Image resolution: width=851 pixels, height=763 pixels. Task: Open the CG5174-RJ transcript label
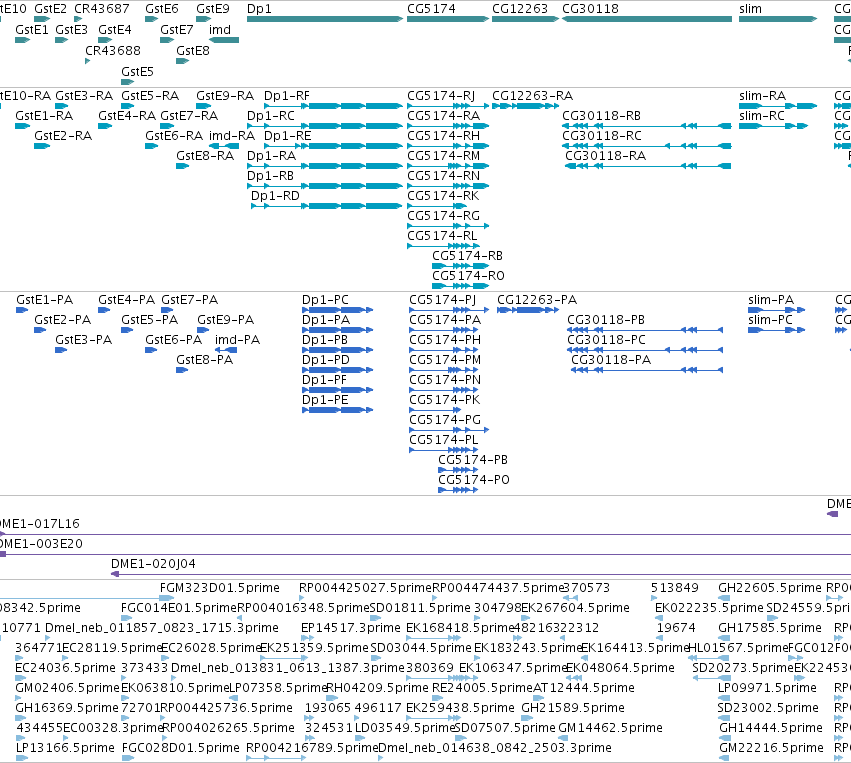point(441,96)
